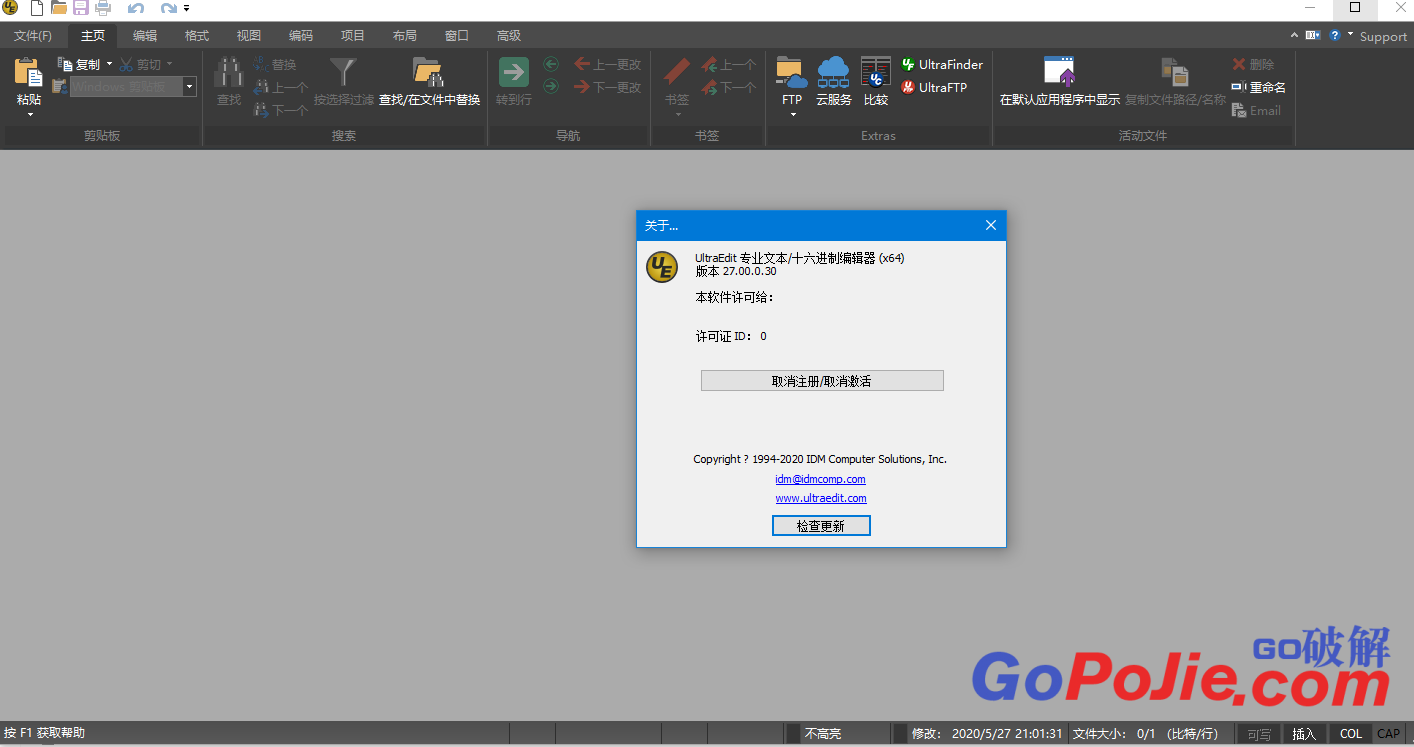Click the Support link at top right
Image resolution: width=1414 pixels, height=747 pixels.
click(1383, 36)
